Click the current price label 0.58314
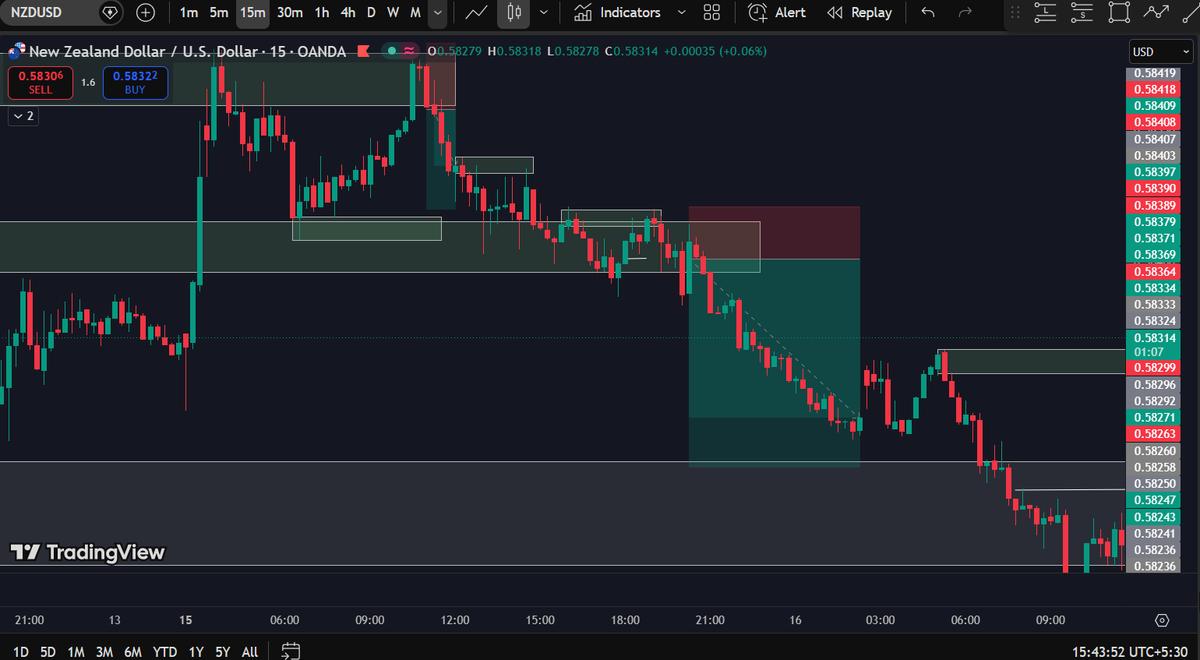 (x=1153, y=344)
